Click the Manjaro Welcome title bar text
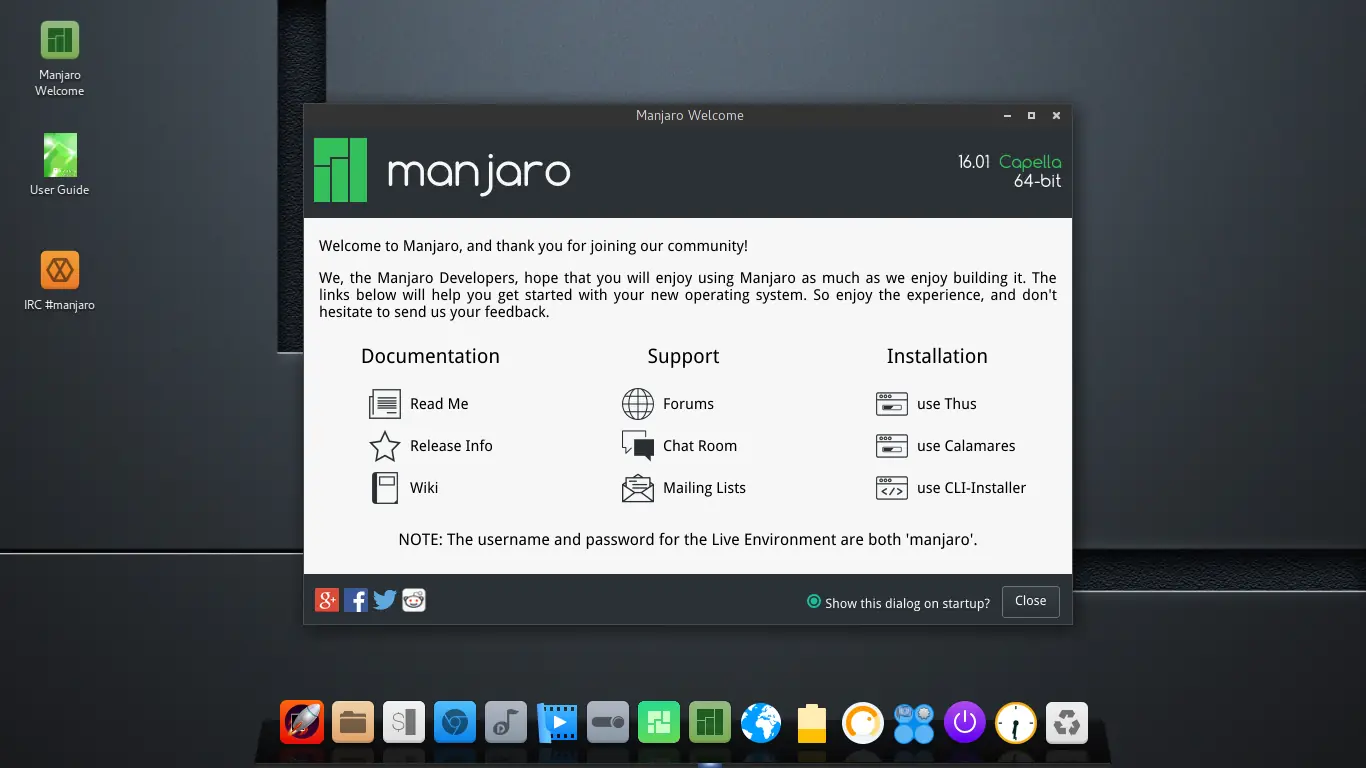The height and width of the screenshot is (768, 1366). (x=690, y=115)
